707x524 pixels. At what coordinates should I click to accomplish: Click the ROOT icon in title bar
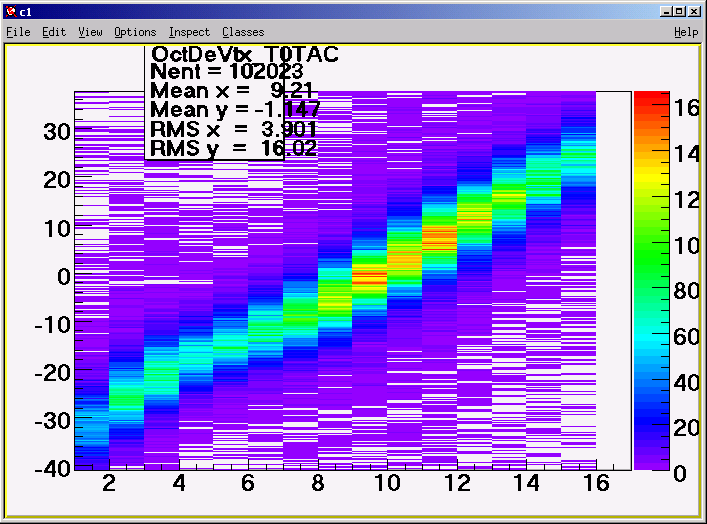[x=11, y=12]
